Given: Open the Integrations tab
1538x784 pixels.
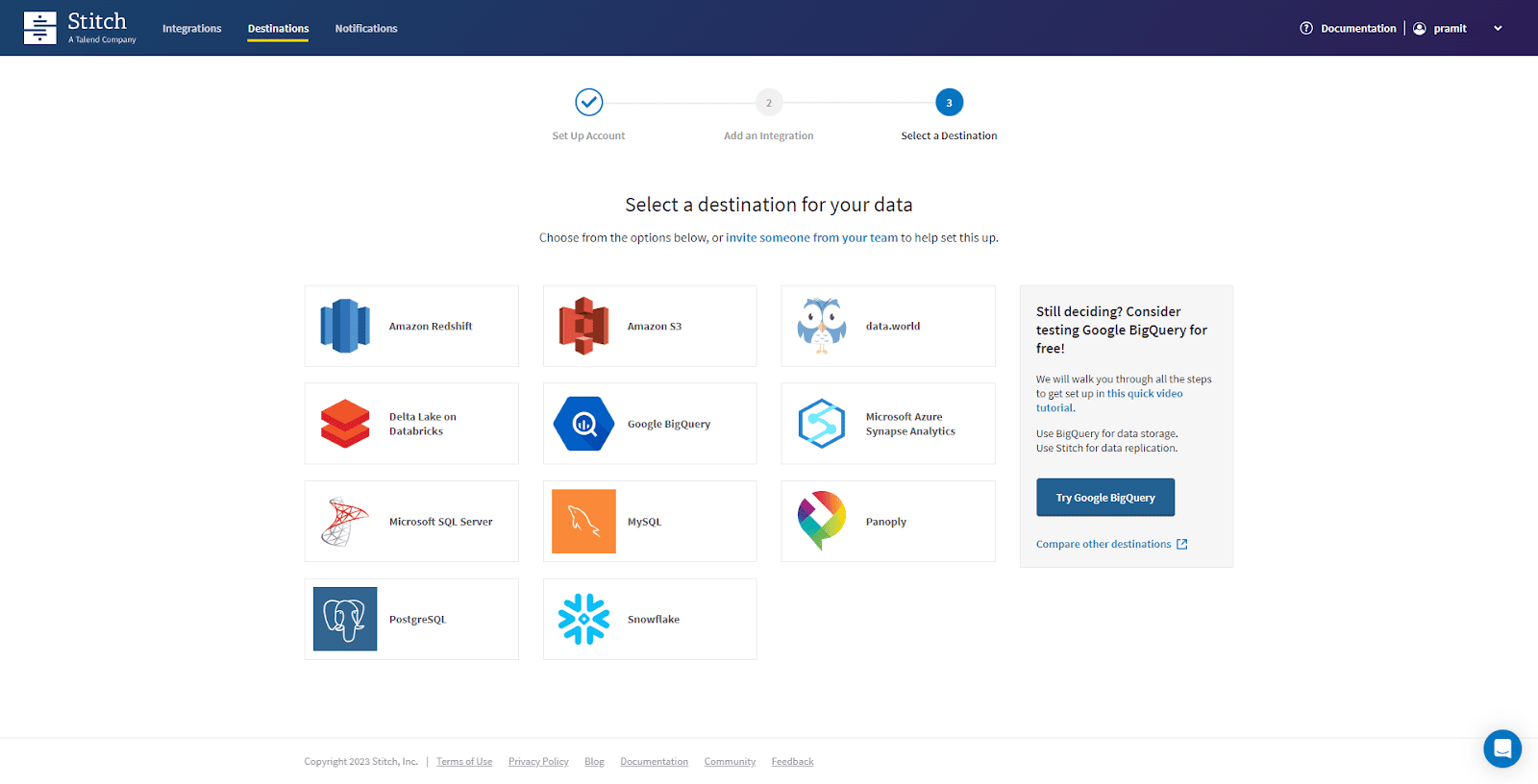Looking at the screenshot, I should [x=192, y=29].
